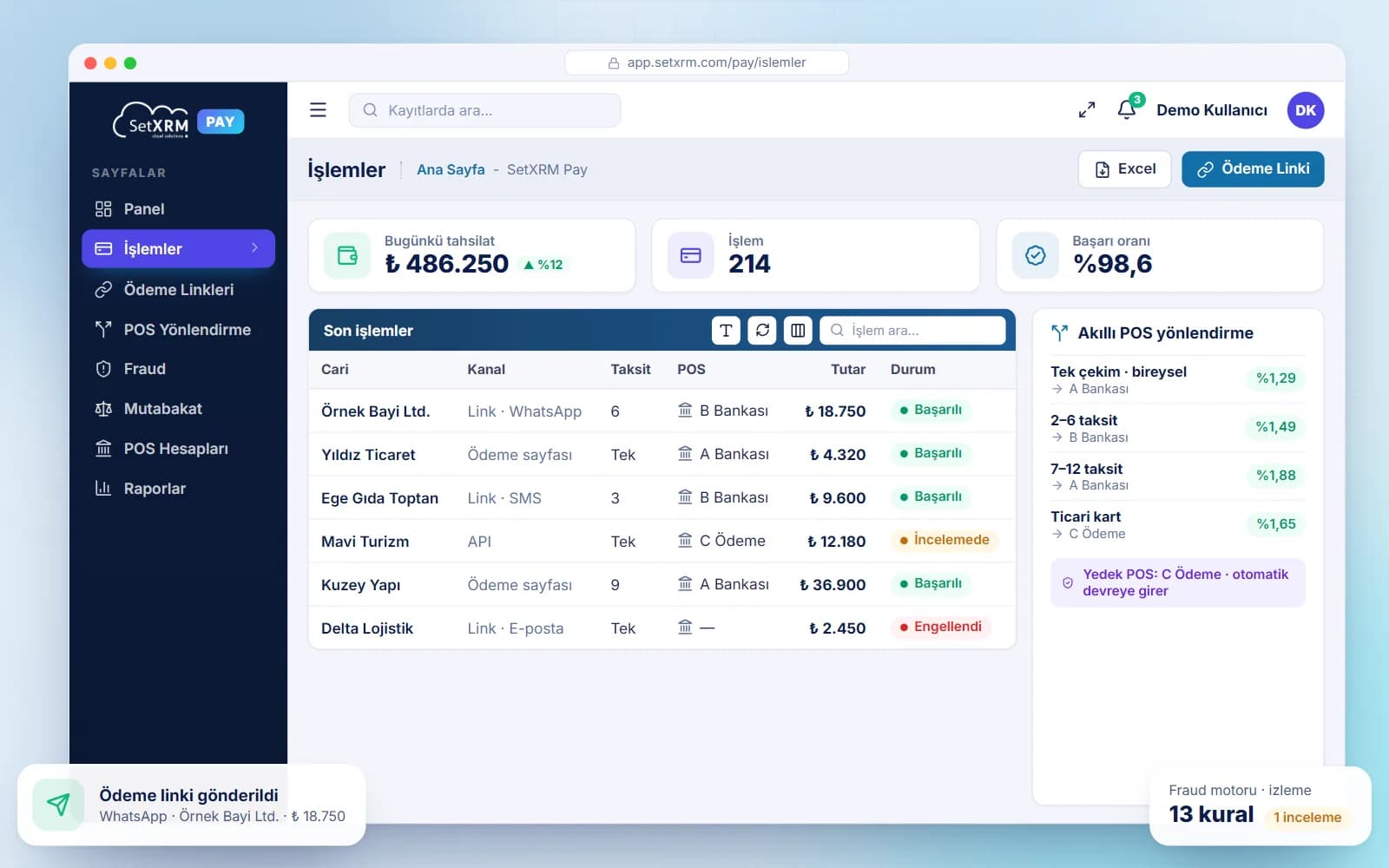Open POS Yönlendirme in sidebar
1389x868 pixels.
pos(178,329)
